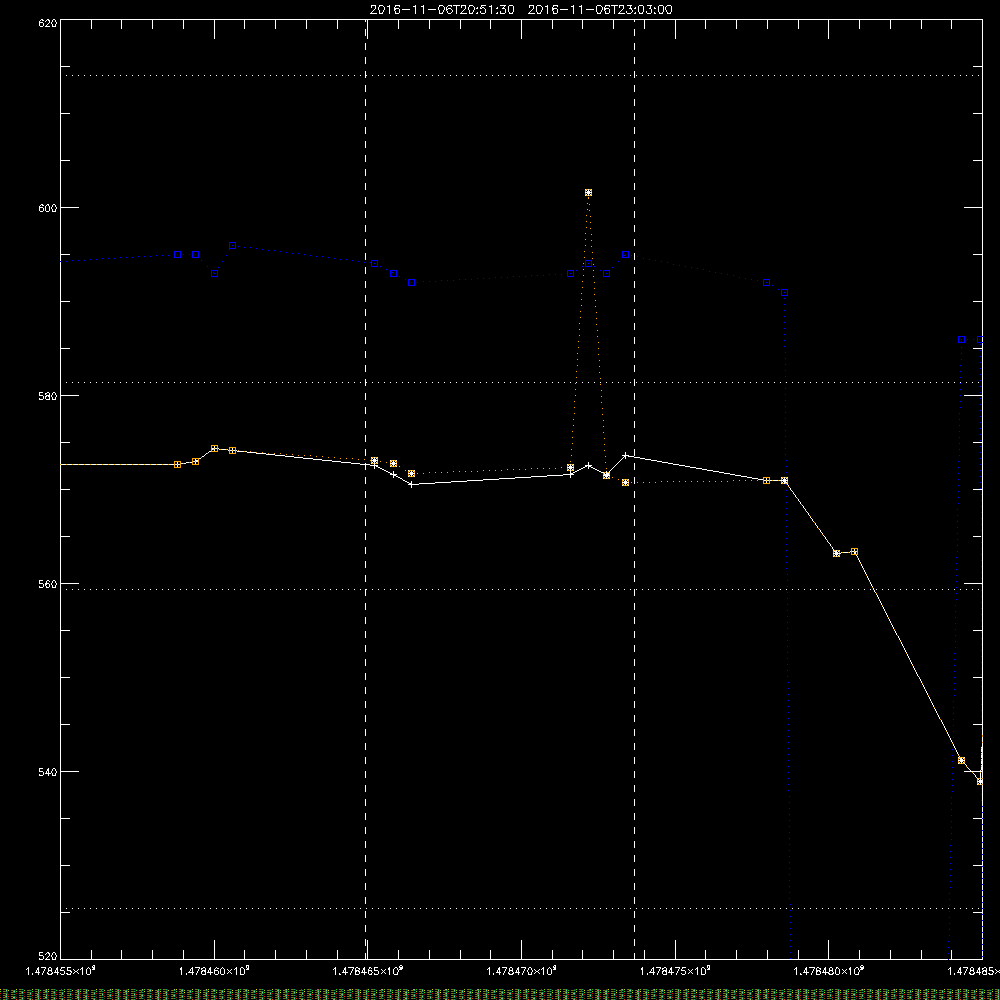Select the 580 y-axis label
This screenshot has width=1000, height=1000.
[48, 396]
